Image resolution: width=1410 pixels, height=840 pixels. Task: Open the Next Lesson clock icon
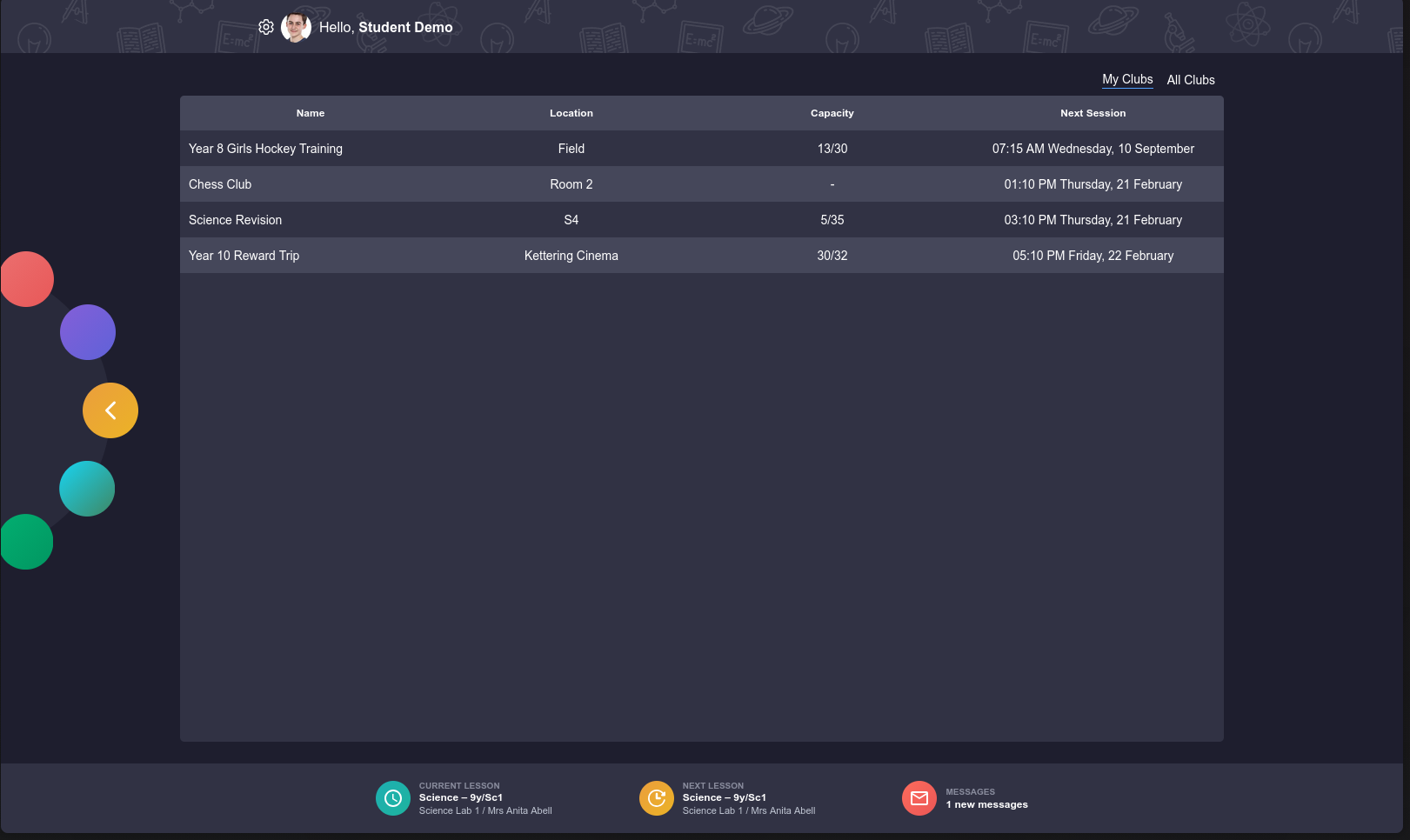[x=657, y=798]
